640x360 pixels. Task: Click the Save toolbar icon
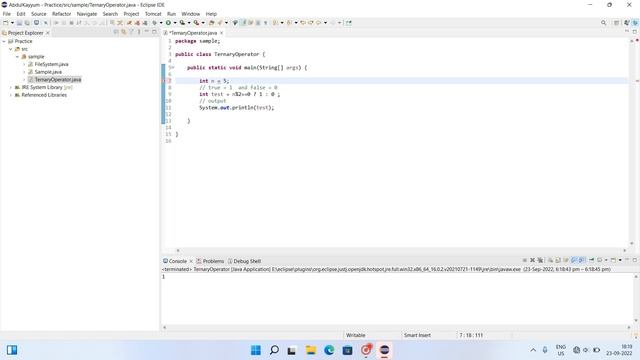tap(19, 23)
